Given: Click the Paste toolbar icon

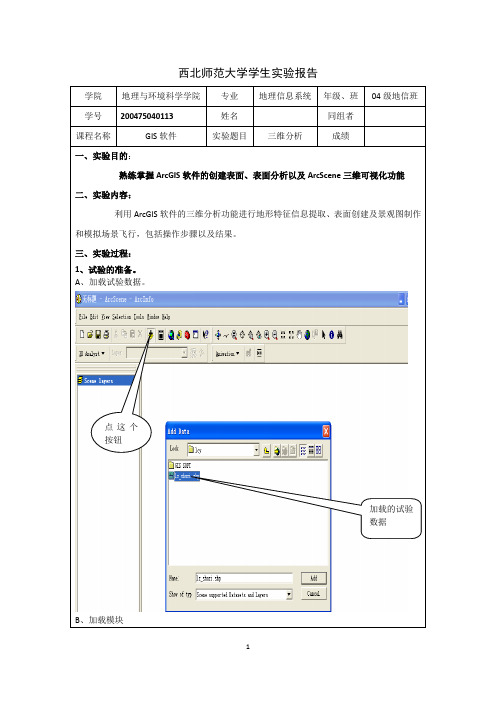Looking at the screenshot, I should click(x=133, y=334).
